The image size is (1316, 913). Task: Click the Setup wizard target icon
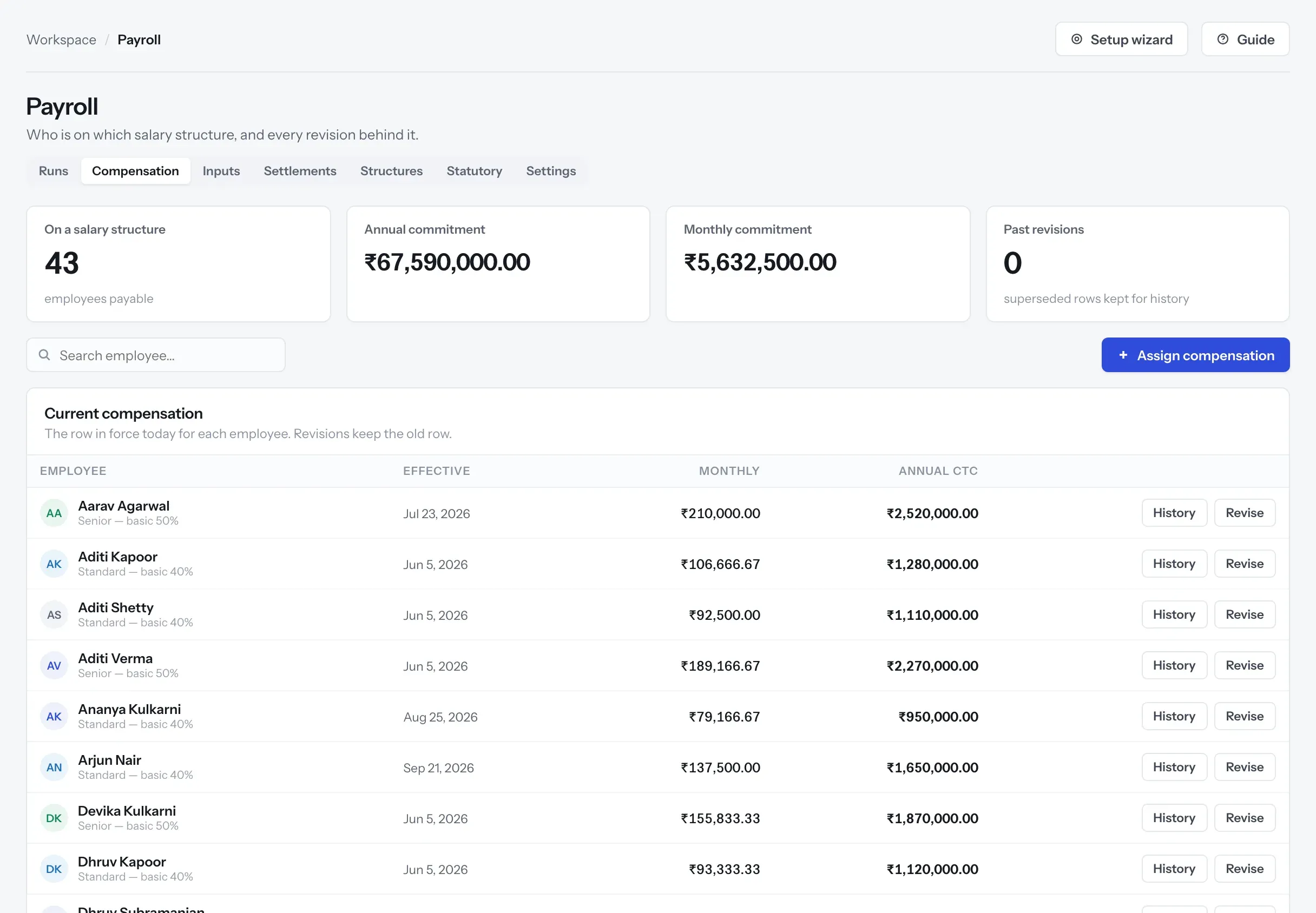(x=1076, y=39)
